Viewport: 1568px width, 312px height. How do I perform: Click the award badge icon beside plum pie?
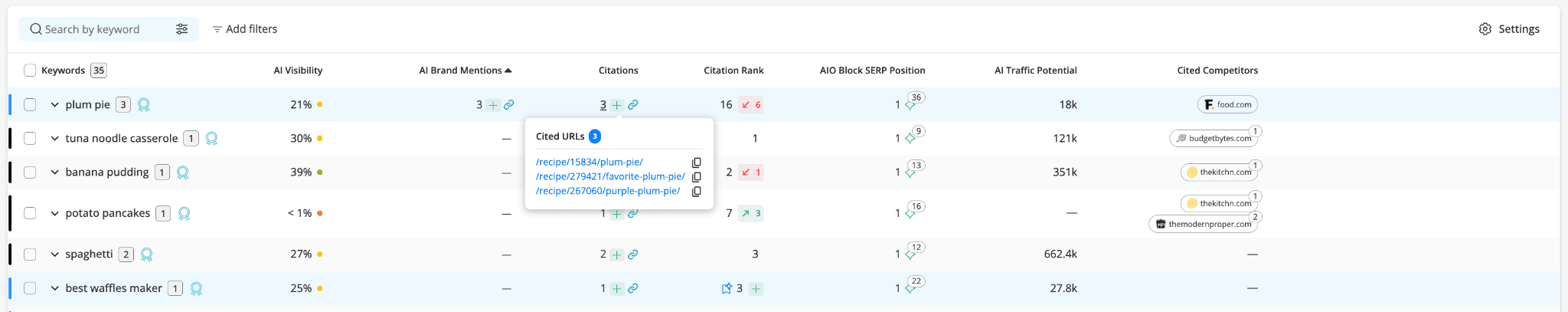point(144,105)
